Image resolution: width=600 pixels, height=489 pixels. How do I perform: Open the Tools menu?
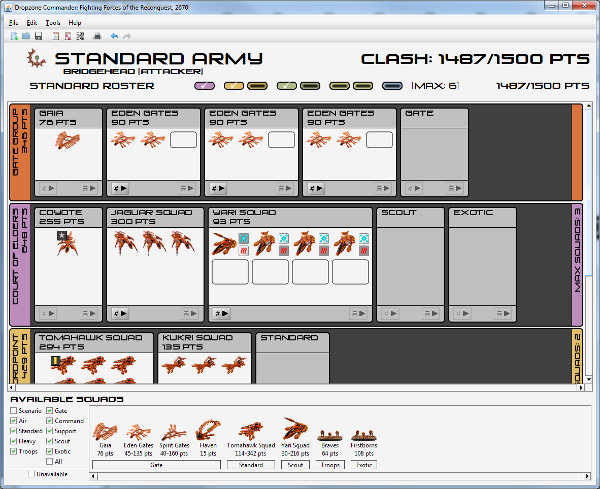coord(53,23)
